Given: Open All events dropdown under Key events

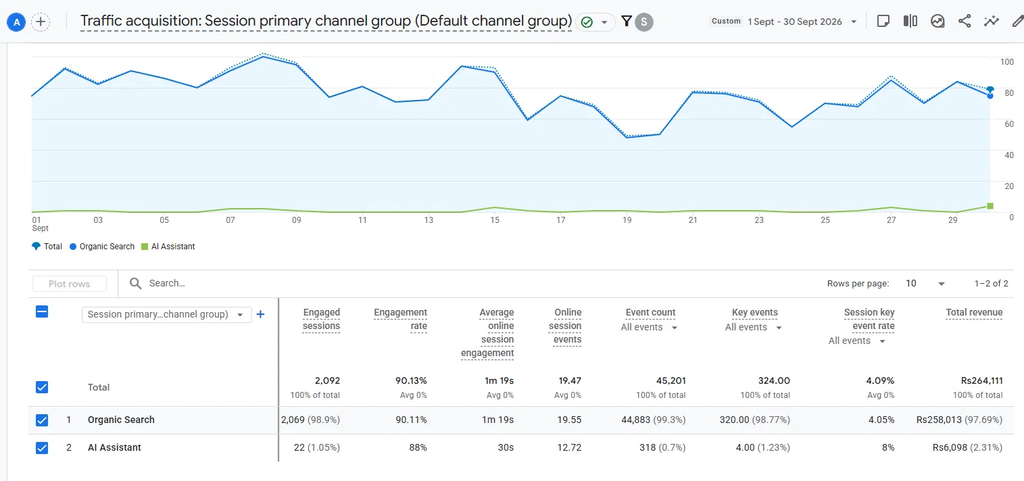Looking at the screenshot, I should click(x=754, y=328).
